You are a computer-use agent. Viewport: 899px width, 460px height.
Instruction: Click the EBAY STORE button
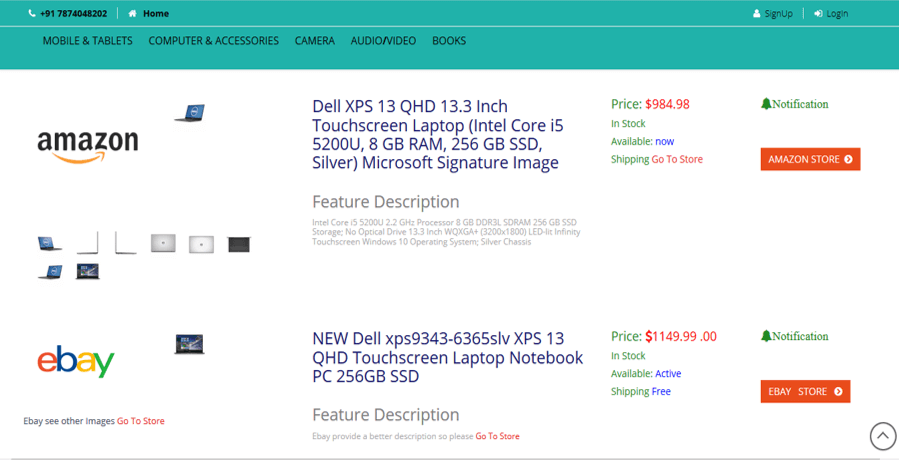805,392
